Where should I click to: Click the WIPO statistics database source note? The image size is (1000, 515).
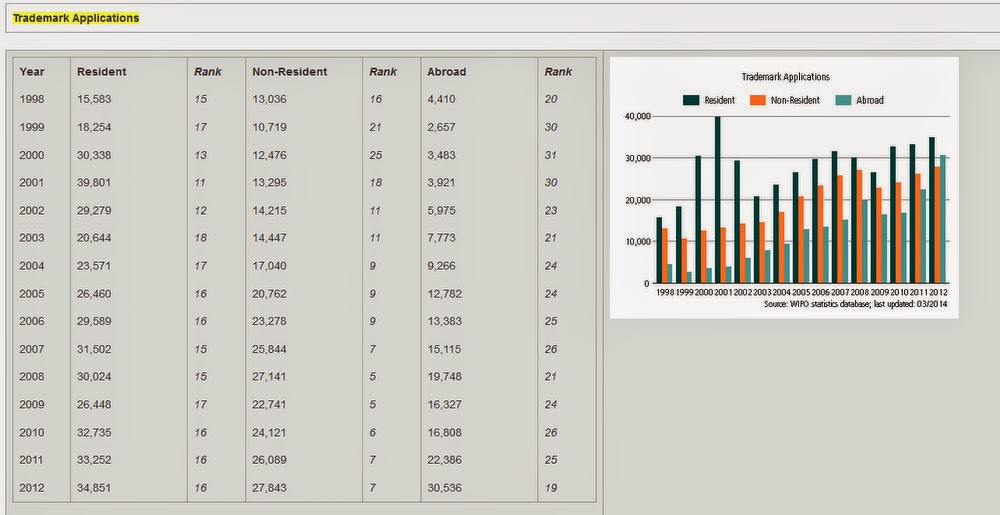[856, 305]
